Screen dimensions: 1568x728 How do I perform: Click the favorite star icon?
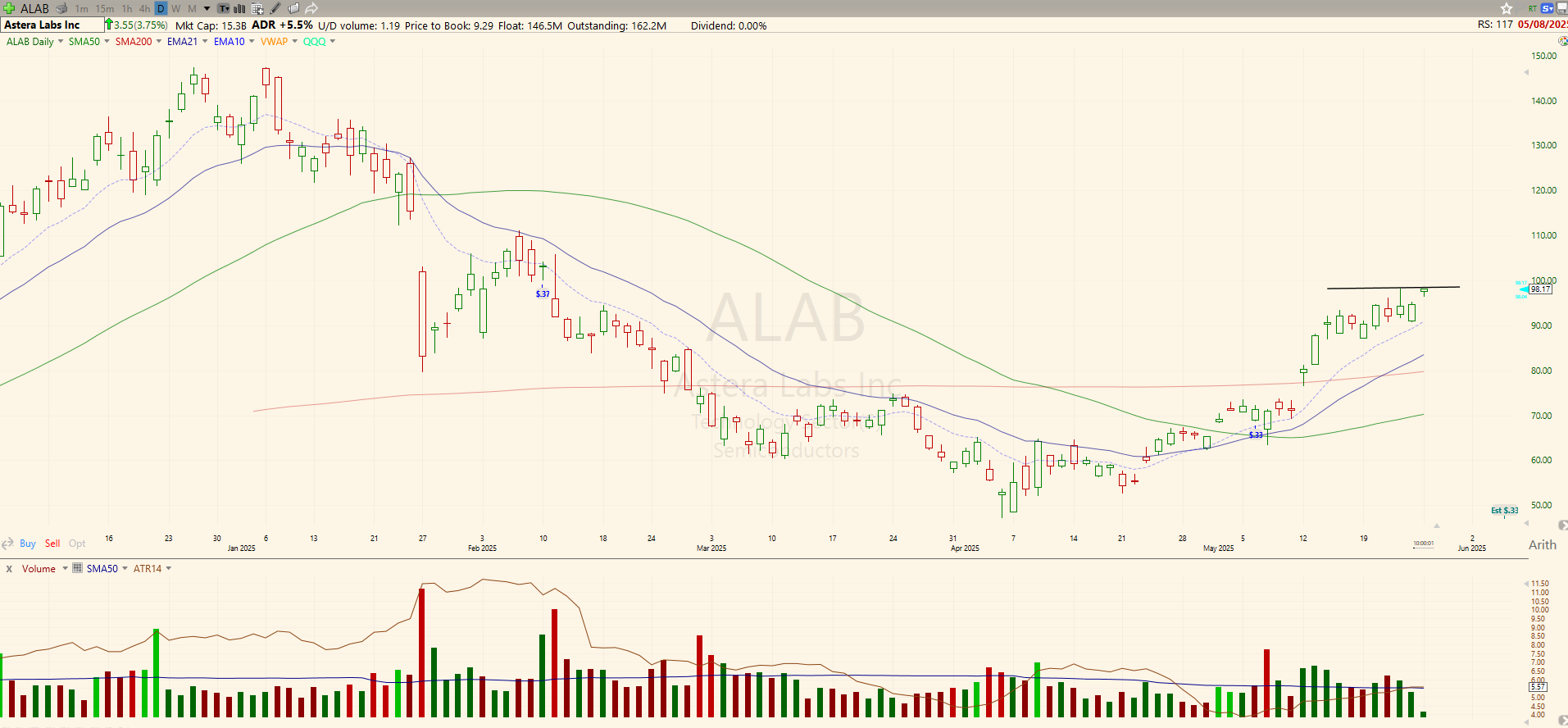coord(1507,8)
